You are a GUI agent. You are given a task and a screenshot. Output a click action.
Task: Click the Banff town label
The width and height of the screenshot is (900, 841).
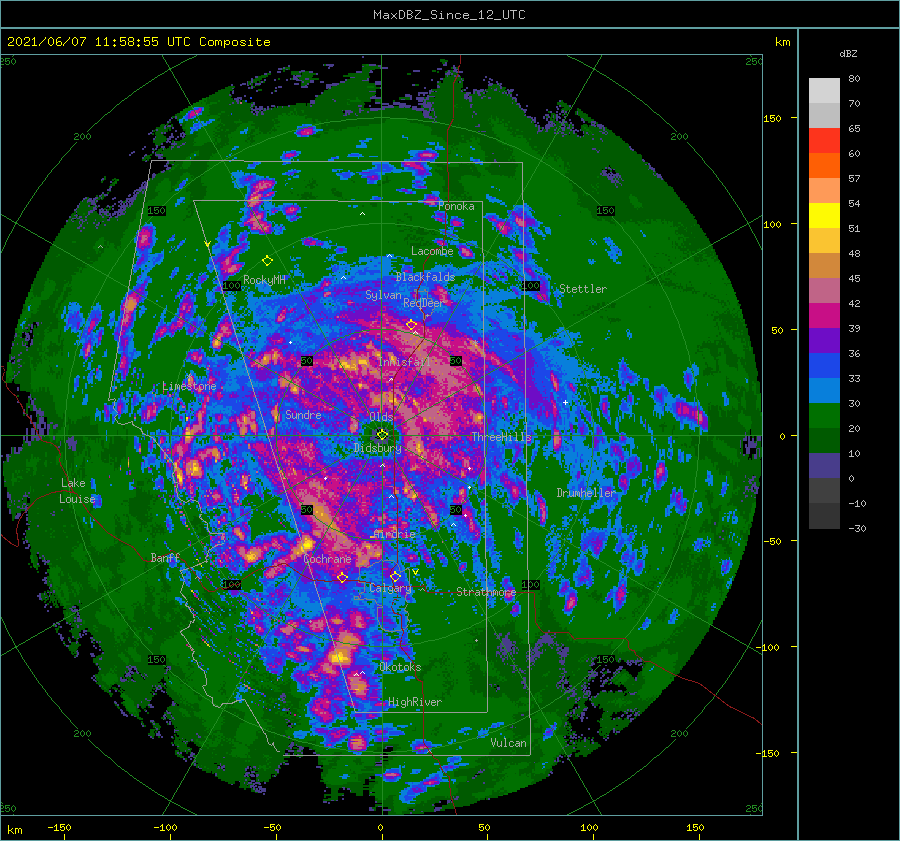[165, 557]
